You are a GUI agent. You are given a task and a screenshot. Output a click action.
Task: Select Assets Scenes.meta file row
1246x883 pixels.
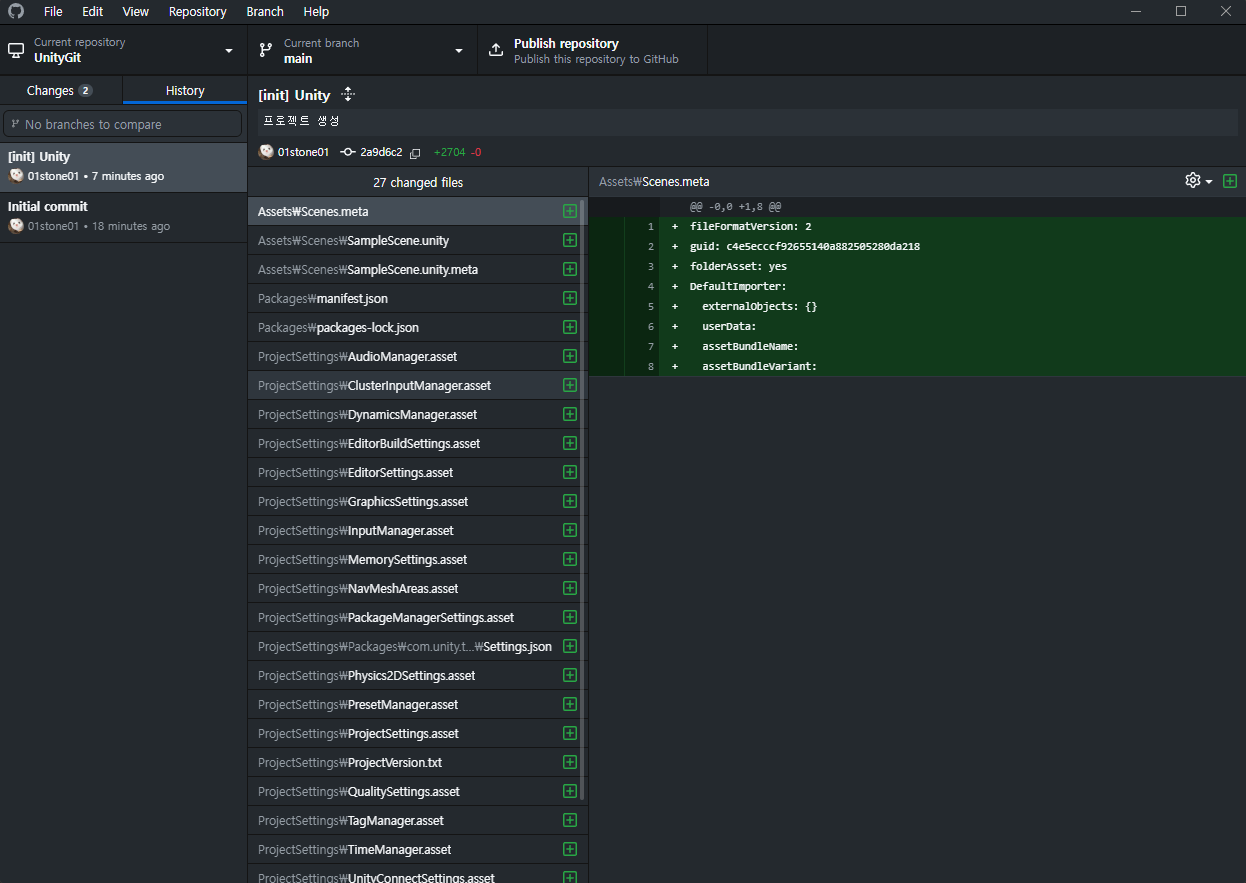click(x=417, y=211)
